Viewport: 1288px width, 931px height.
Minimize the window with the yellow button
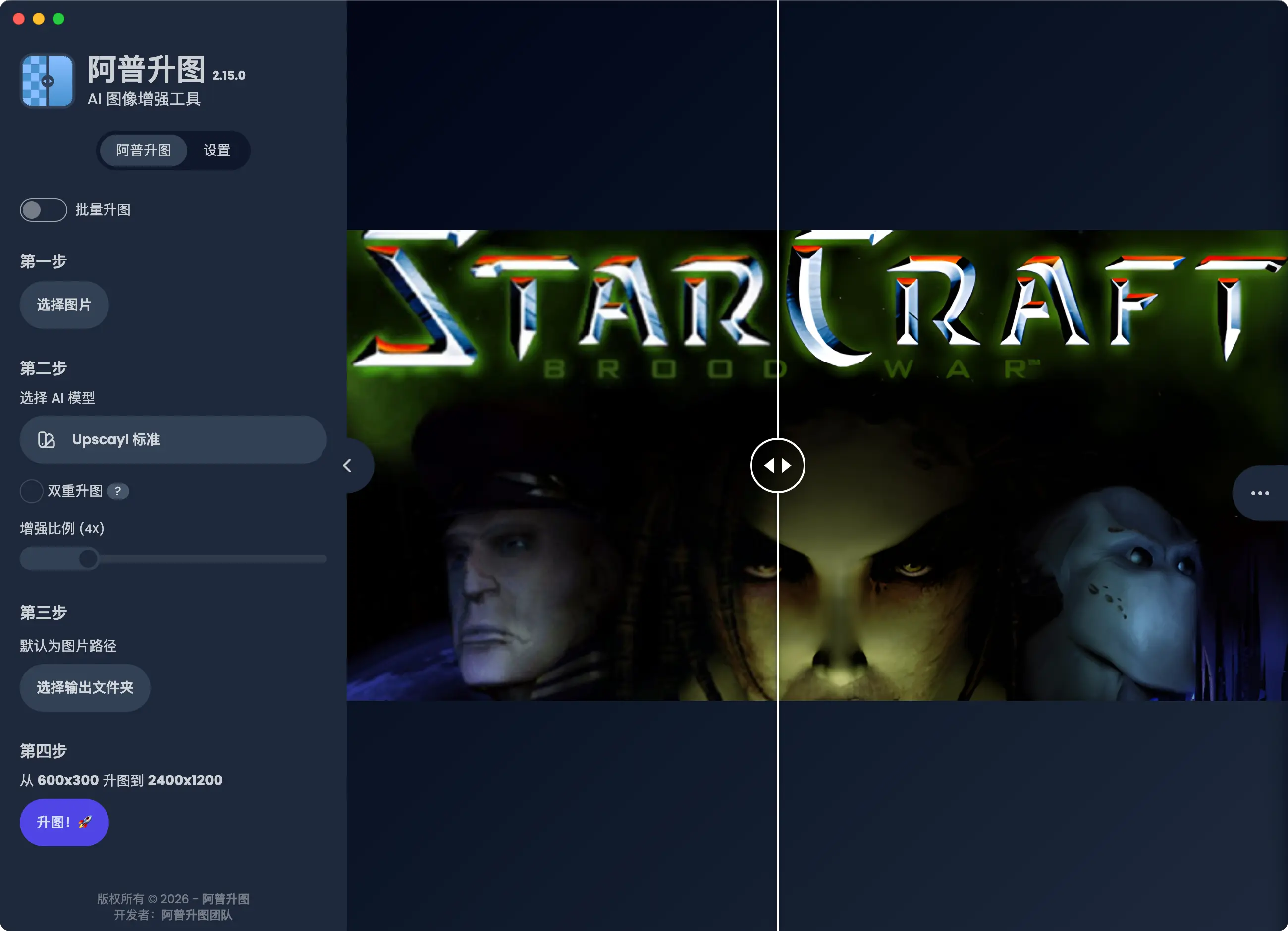39,19
